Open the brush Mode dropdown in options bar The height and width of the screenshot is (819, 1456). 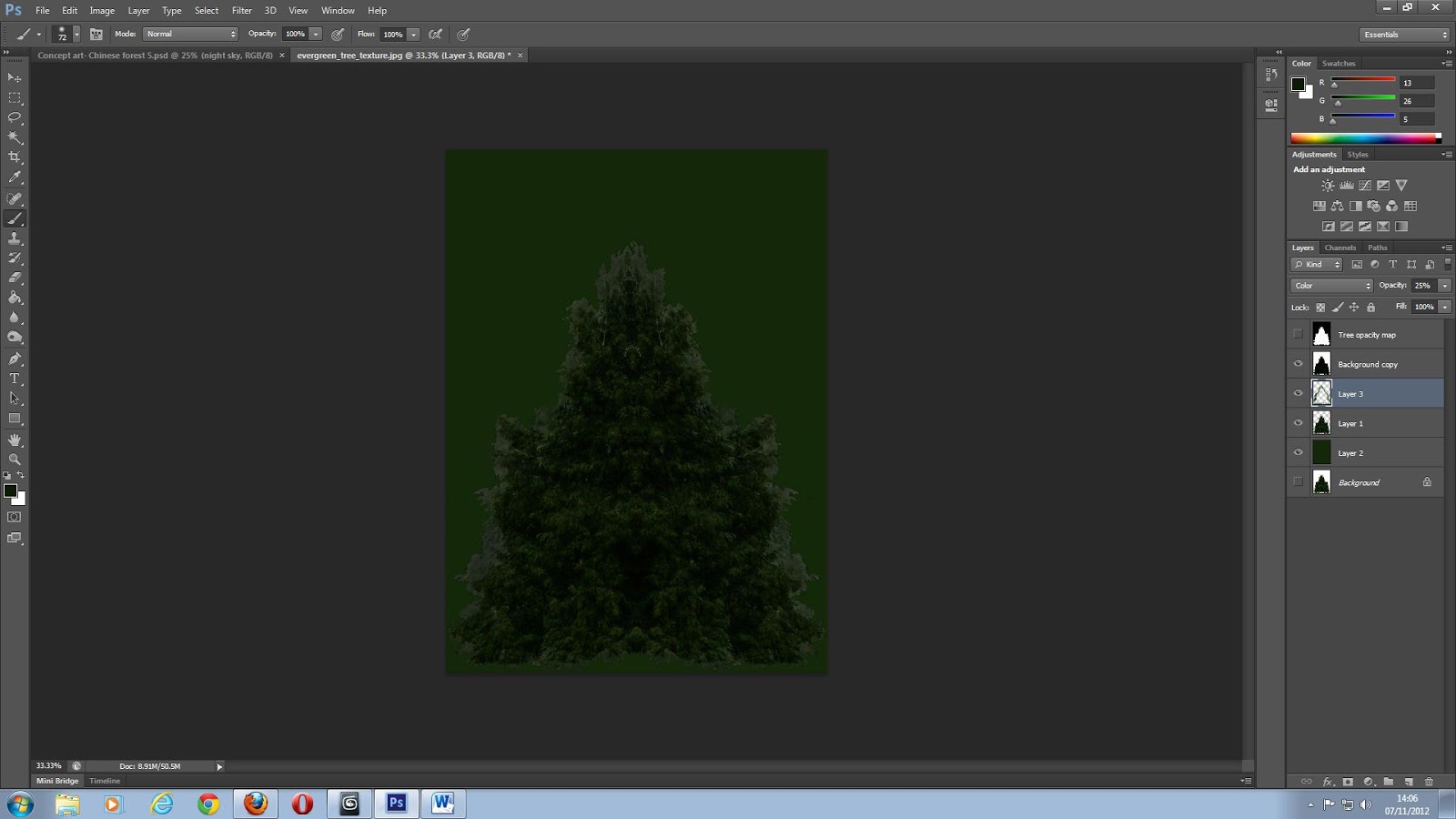[x=191, y=34]
